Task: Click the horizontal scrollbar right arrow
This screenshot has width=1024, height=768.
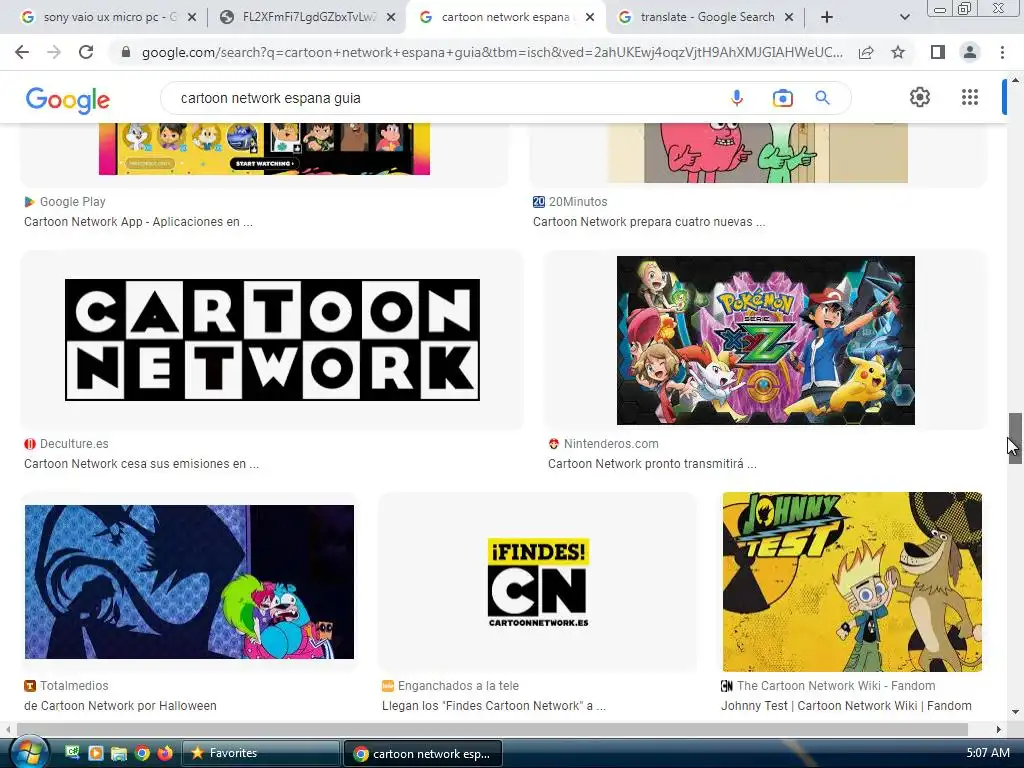Action: pyautogui.click(x=999, y=729)
